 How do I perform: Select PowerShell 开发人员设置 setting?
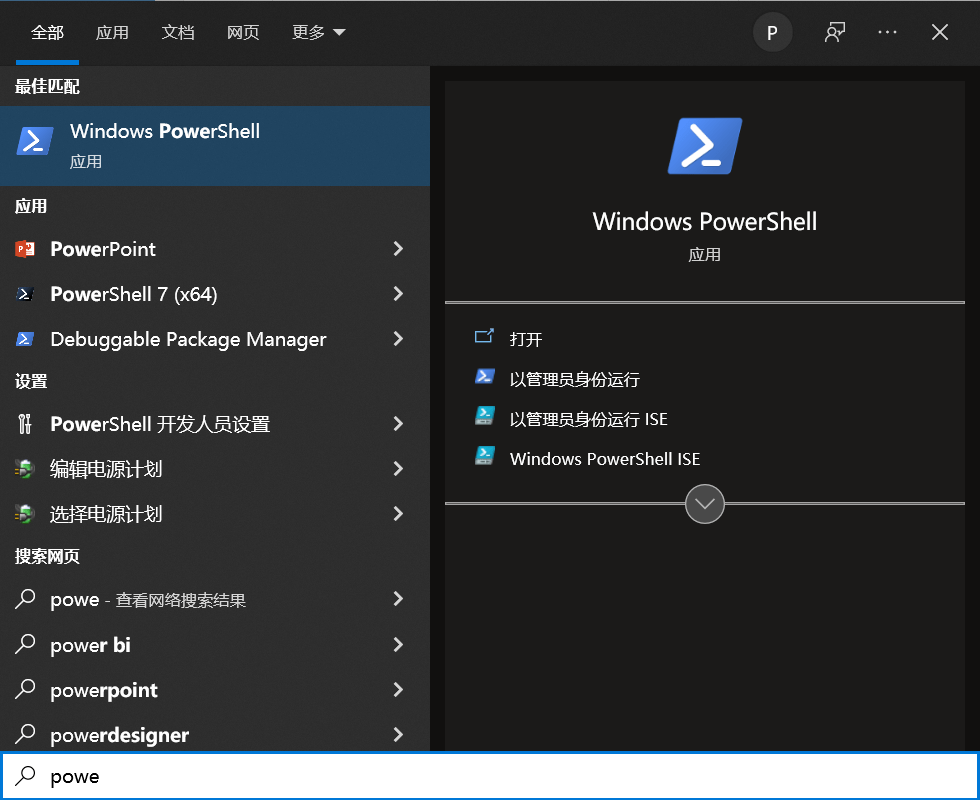tap(160, 424)
